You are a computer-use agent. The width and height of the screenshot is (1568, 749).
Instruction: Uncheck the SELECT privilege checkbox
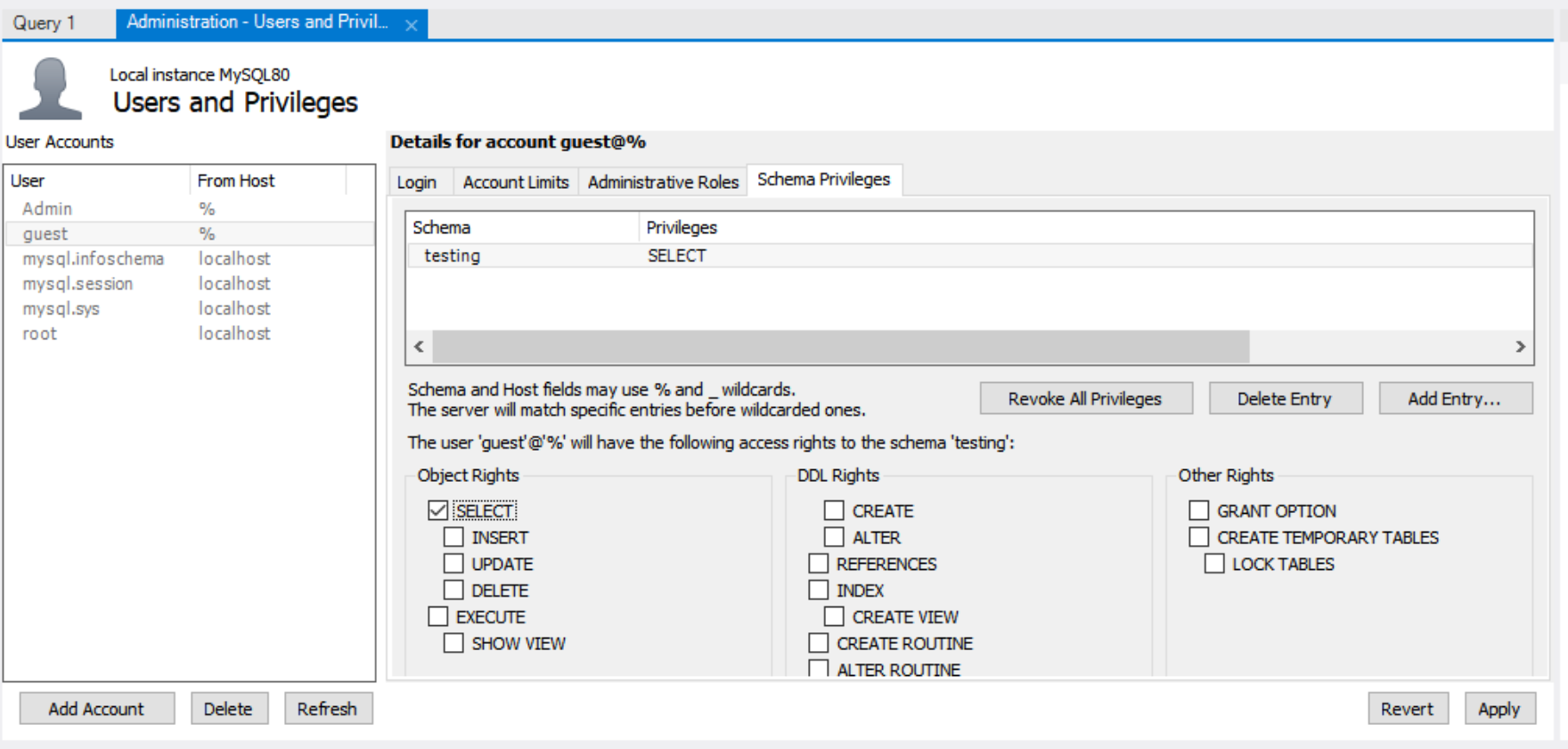437,510
